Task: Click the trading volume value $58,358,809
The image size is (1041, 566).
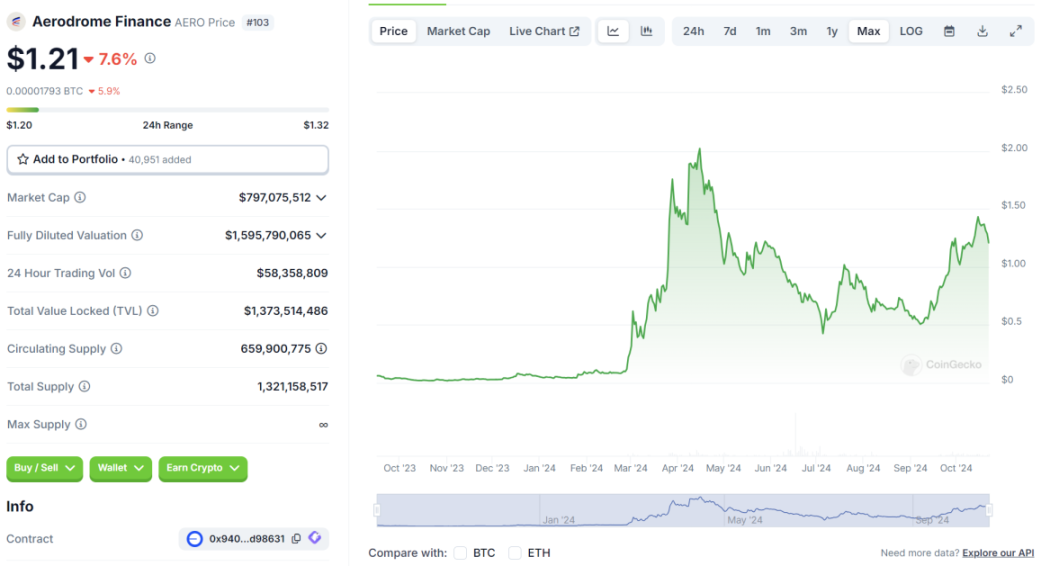Action: tap(292, 273)
